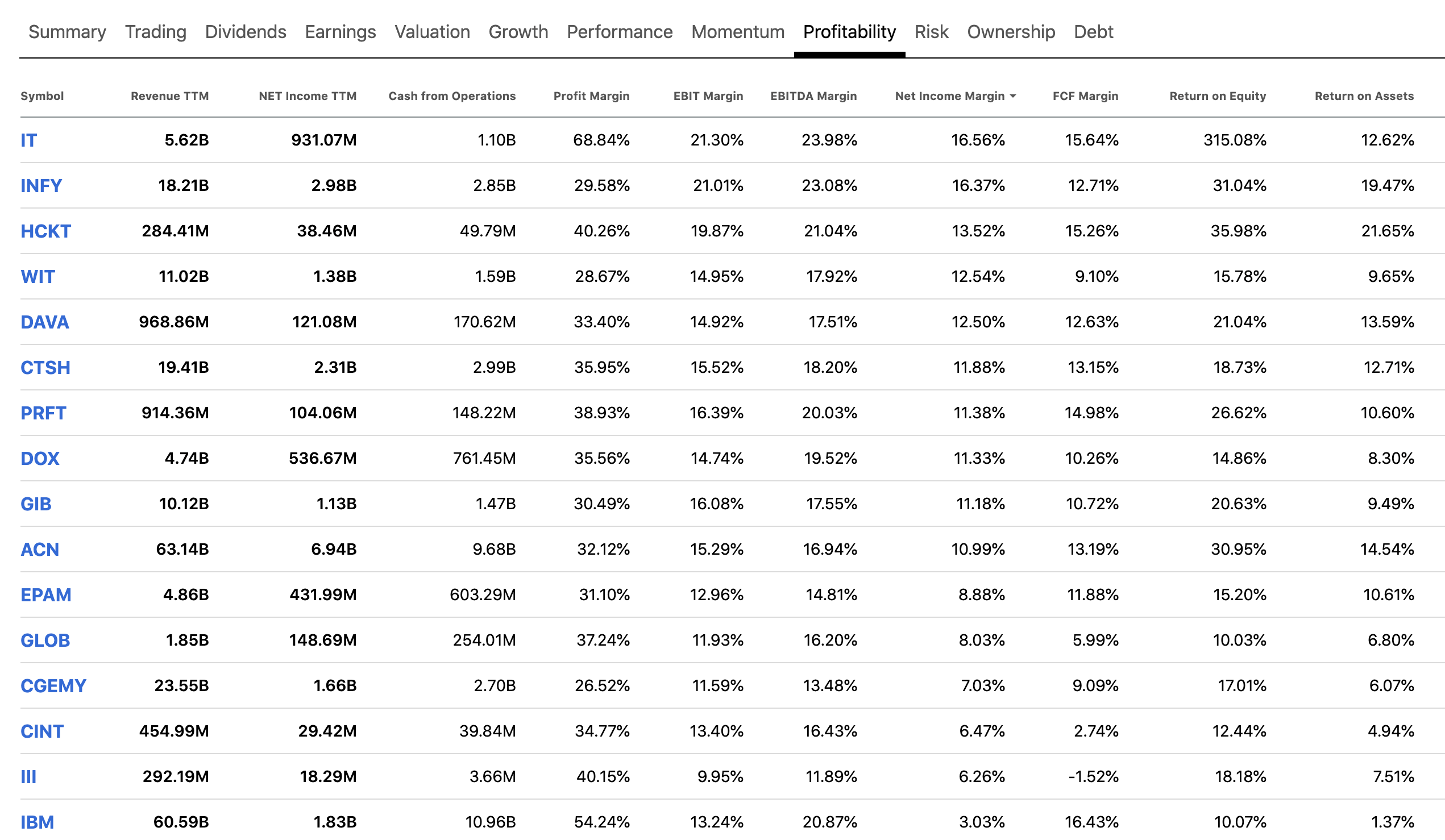The width and height of the screenshot is (1445, 840).
Task: Switch to the Dividends tab
Action: tap(246, 31)
